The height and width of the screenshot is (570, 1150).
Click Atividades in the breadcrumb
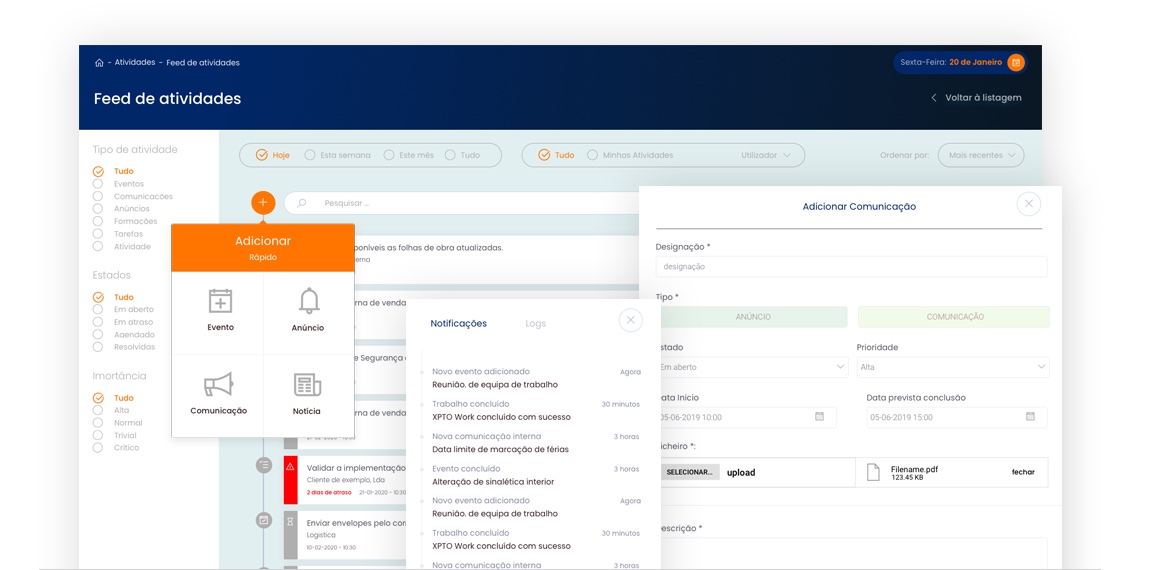pyautogui.click(x=135, y=62)
